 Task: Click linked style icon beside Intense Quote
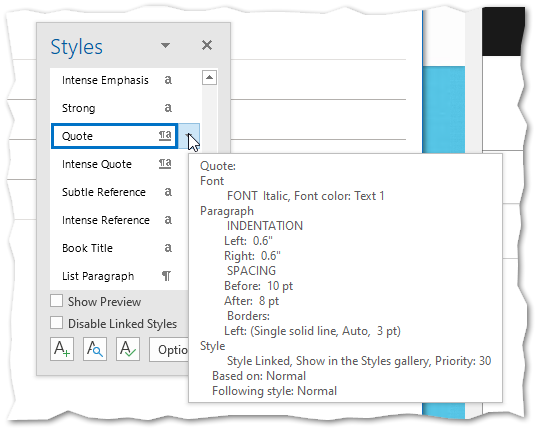pos(165,164)
